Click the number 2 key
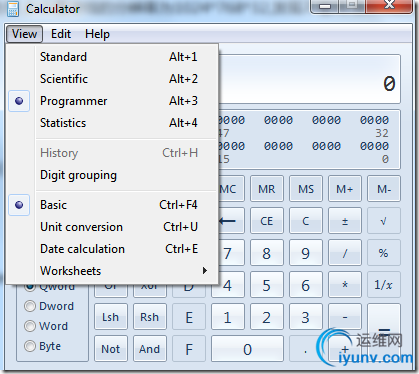This screenshot has width=419, height=374. (x=267, y=317)
